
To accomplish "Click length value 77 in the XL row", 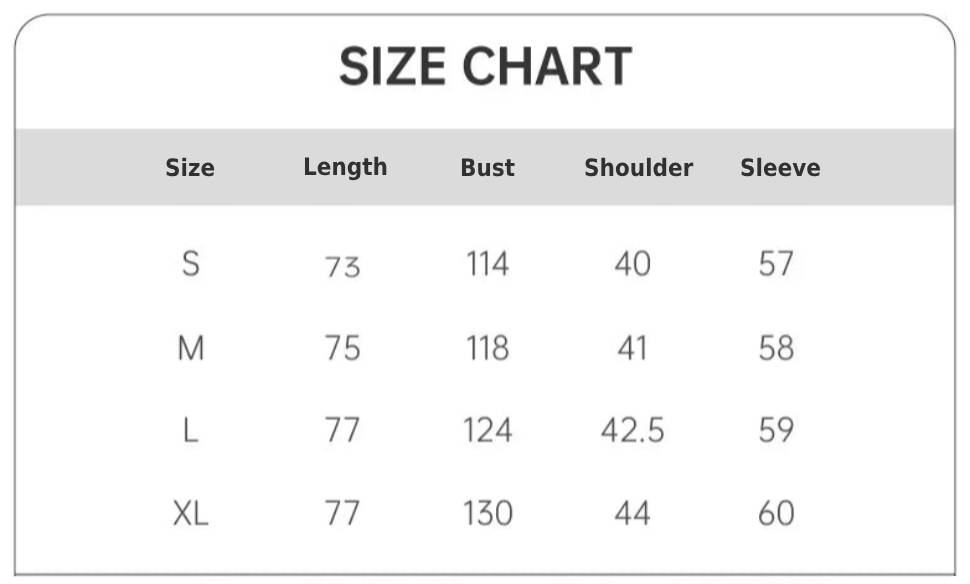I will [x=342, y=514].
